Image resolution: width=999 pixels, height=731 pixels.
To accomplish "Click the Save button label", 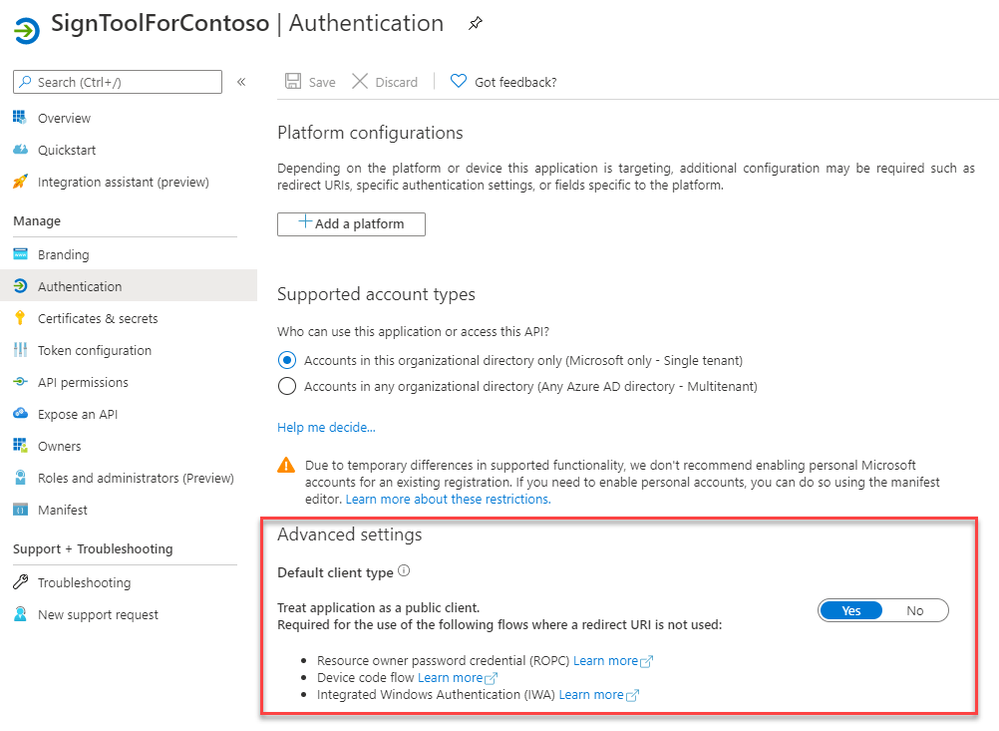I will click(x=322, y=82).
